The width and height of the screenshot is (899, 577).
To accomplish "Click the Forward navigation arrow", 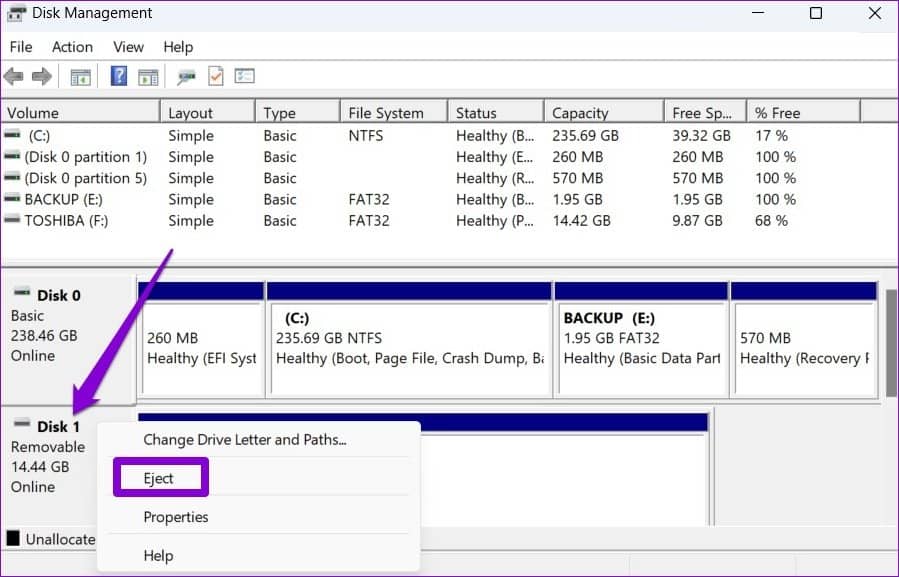I will coord(40,76).
